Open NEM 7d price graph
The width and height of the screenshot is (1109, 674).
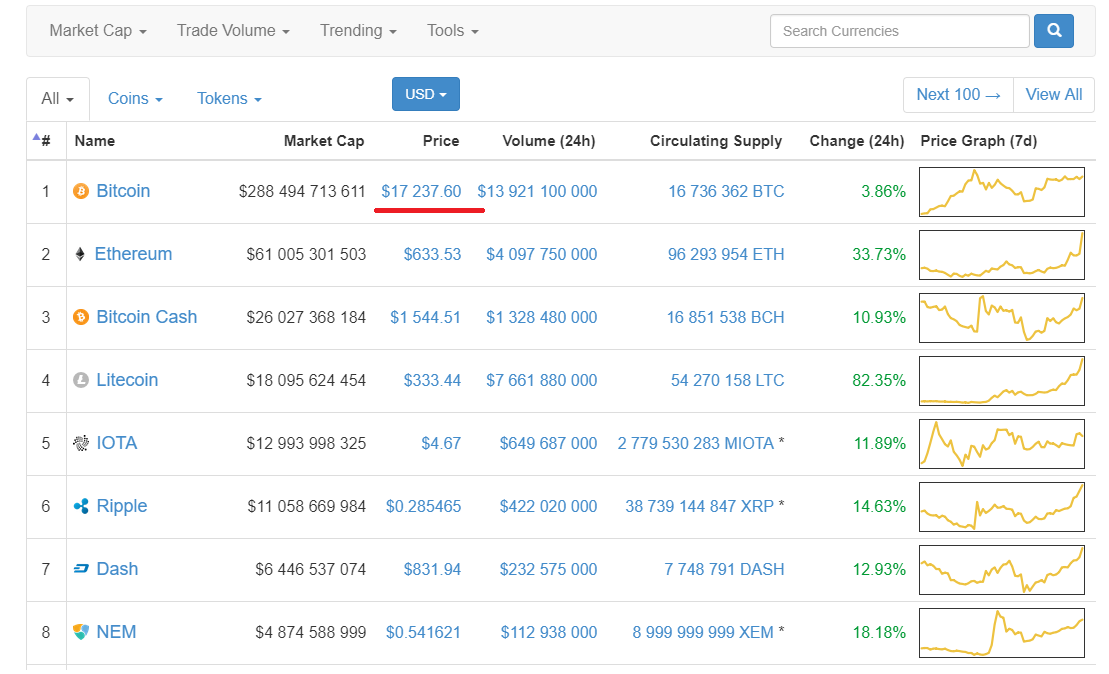coord(1001,632)
